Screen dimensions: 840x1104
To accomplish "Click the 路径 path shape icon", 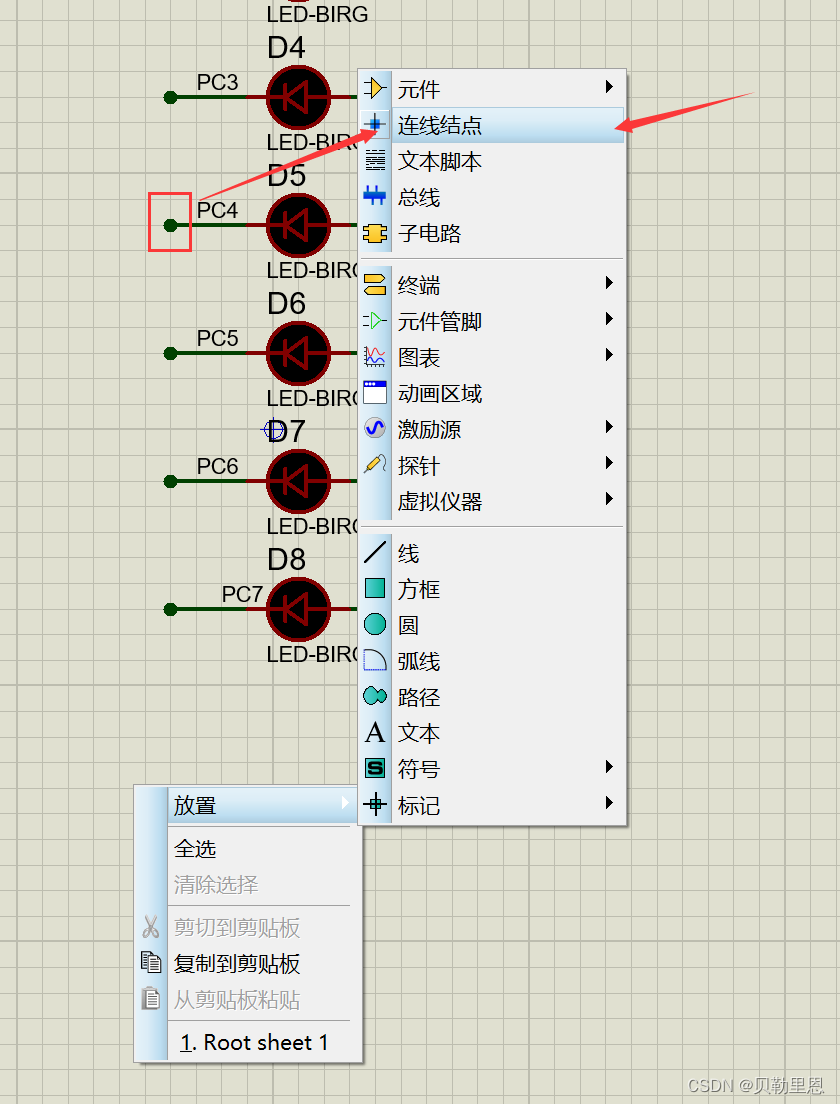I will pyautogui.click(x=375, y=696).
